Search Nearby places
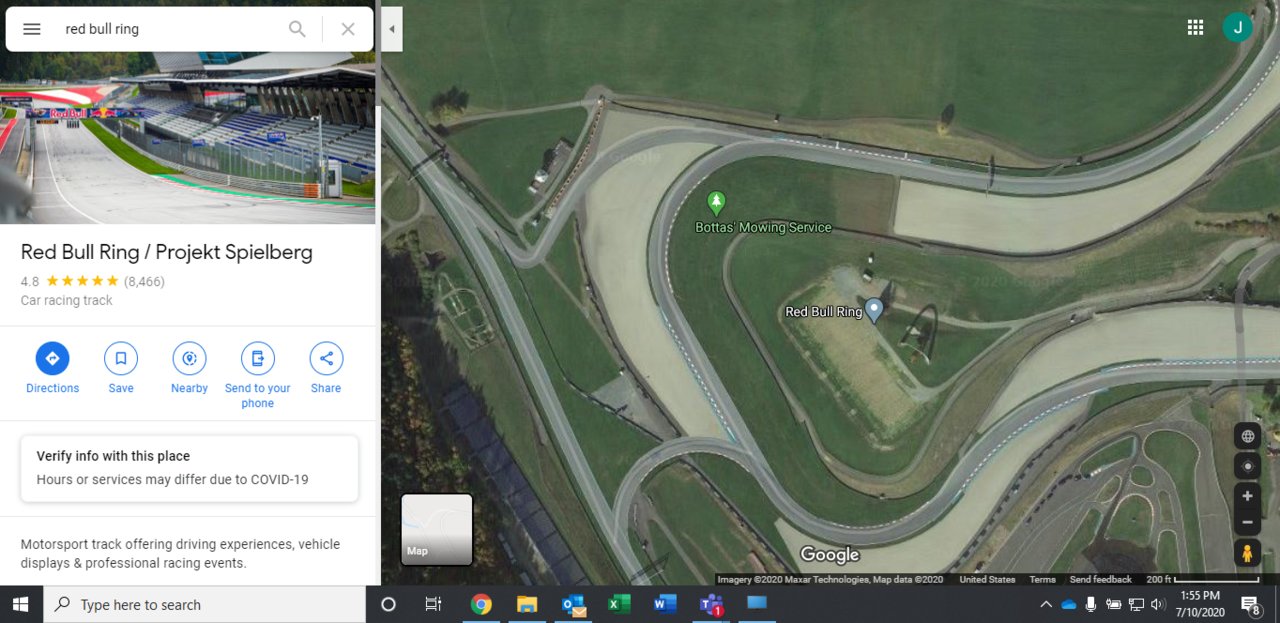Screen dimensions: 1280x623 189,368
